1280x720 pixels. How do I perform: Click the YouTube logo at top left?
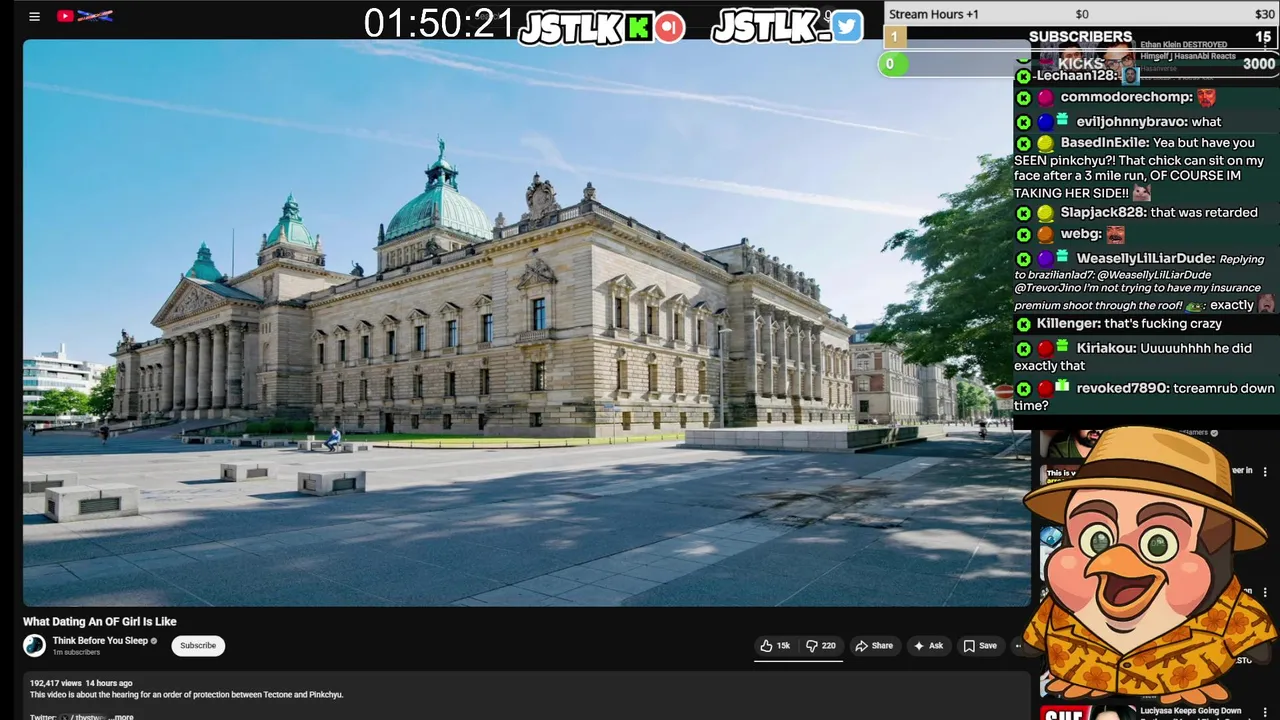pyautogui.click(x=85, y=16)
